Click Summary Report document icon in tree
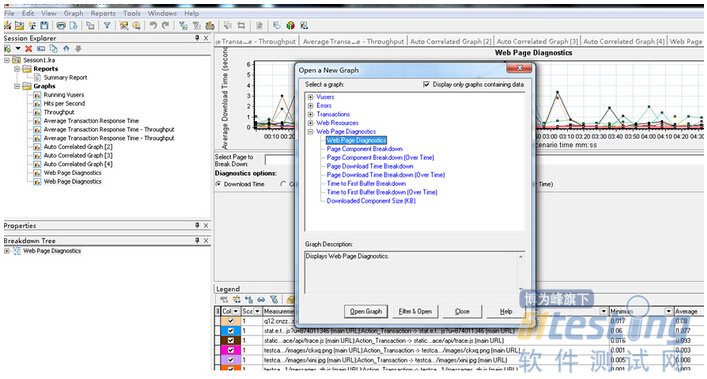707x379 pixels. click(37, 78)
